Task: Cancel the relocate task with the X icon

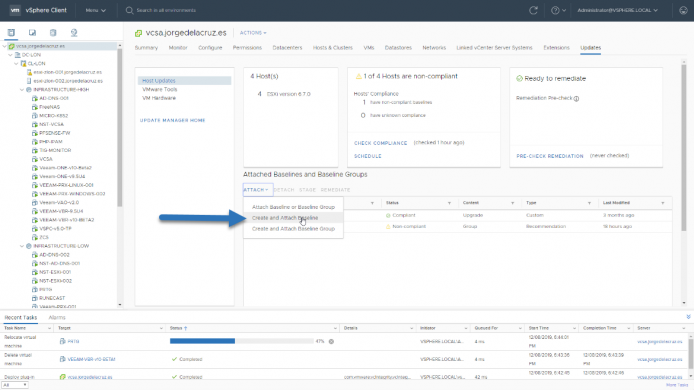Action: coord(331,341)
